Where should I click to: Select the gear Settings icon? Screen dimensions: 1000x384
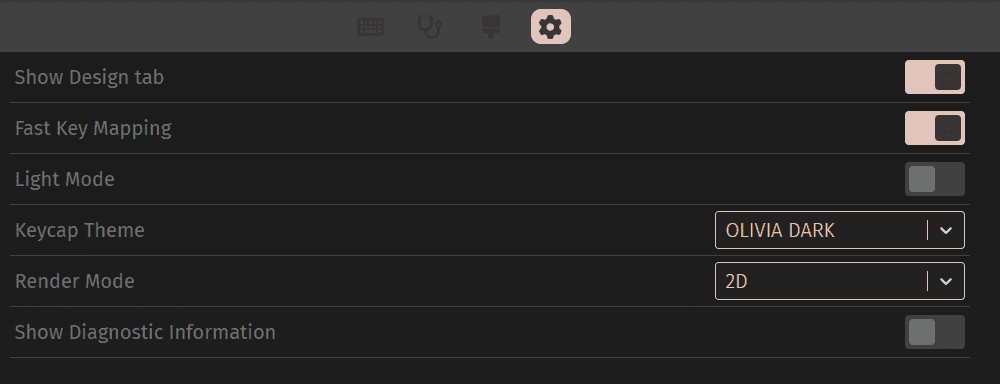tap(550, 27)
